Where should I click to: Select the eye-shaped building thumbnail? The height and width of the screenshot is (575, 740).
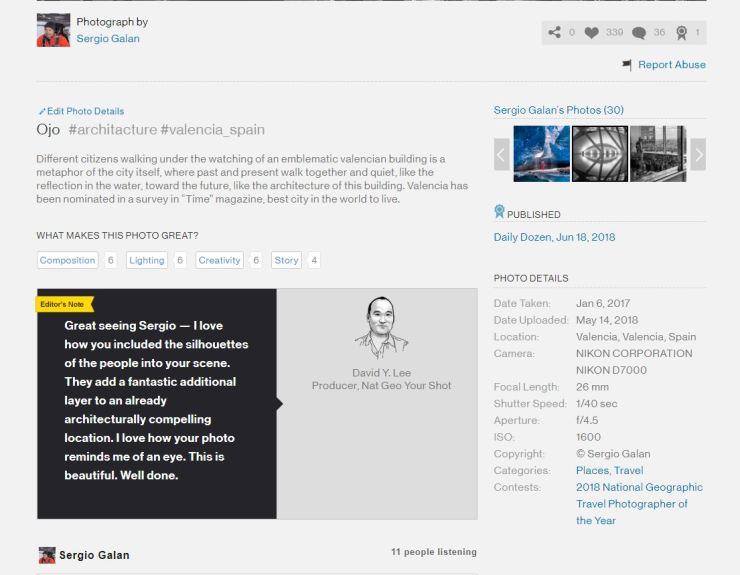pyautogui.click(x=600, y=154)
